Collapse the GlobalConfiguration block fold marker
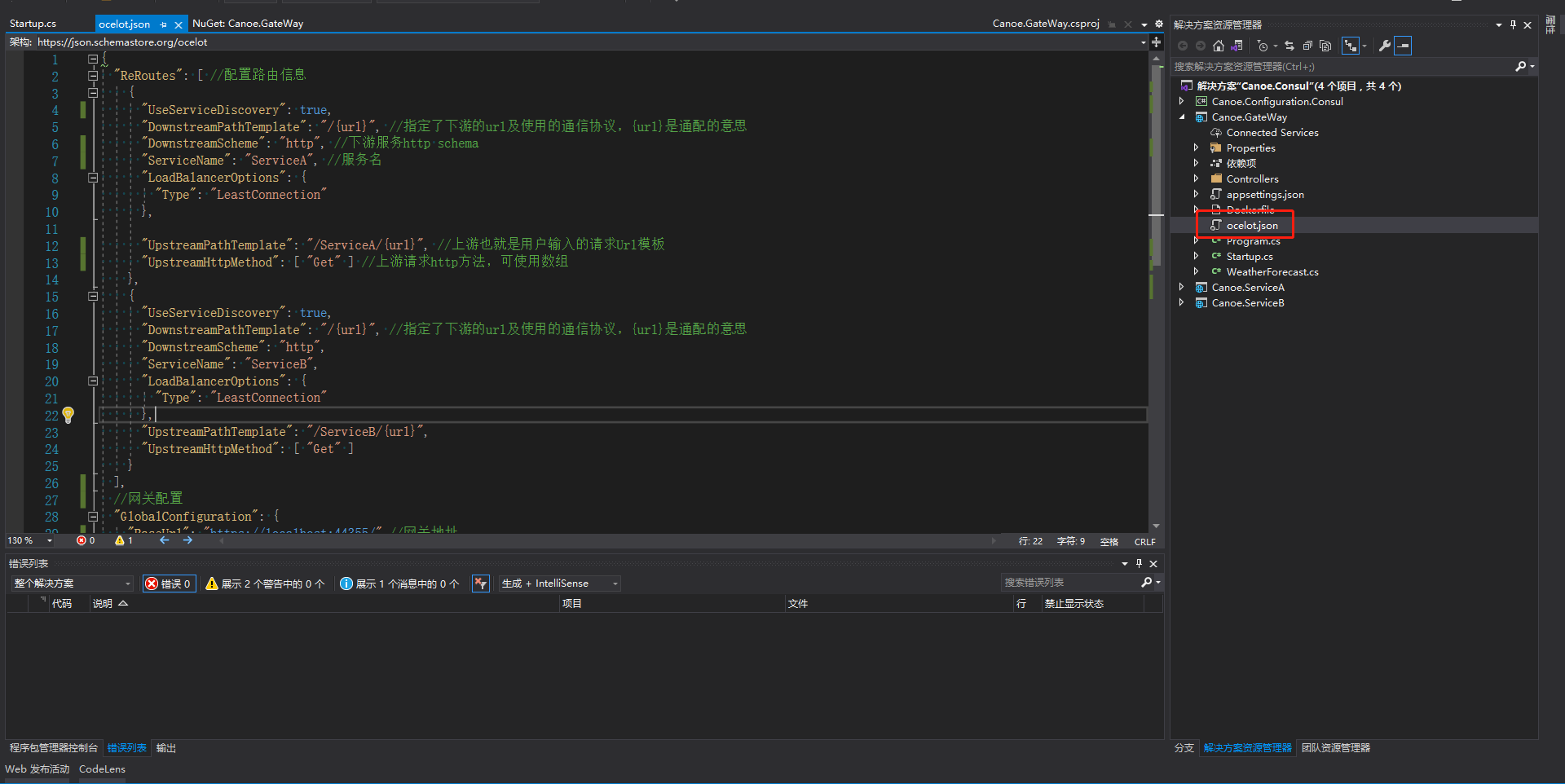 (93, 517)
